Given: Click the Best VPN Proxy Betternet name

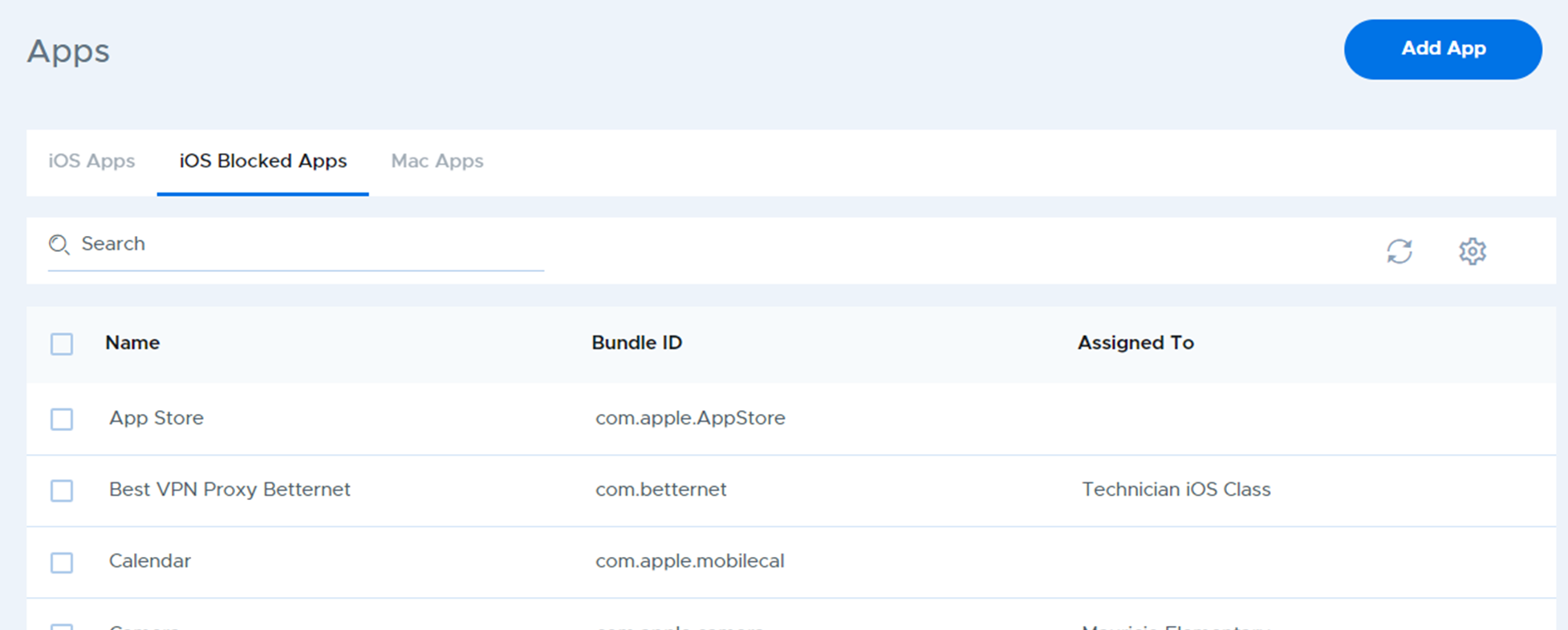Looking at the screenshot, I should point(230,490).
